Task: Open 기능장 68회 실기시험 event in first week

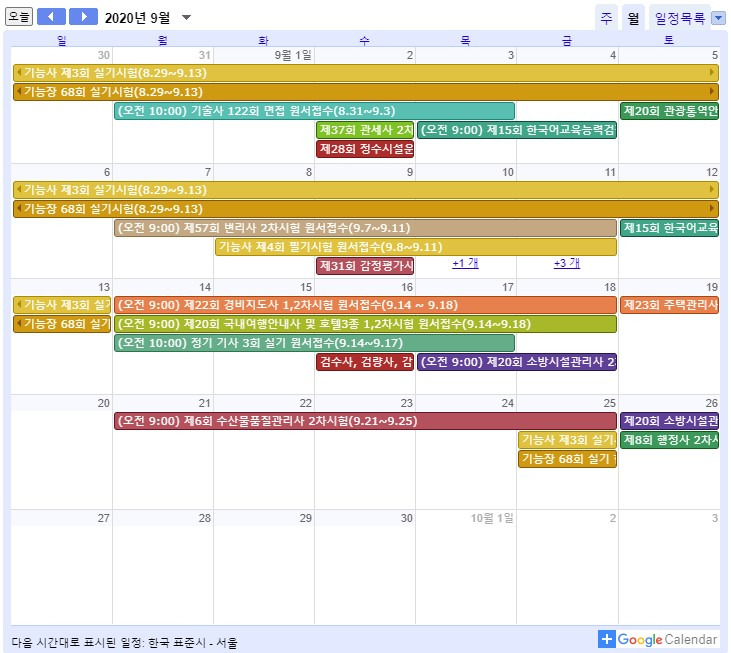Action: pyautogui.click(x=366, y=92)
